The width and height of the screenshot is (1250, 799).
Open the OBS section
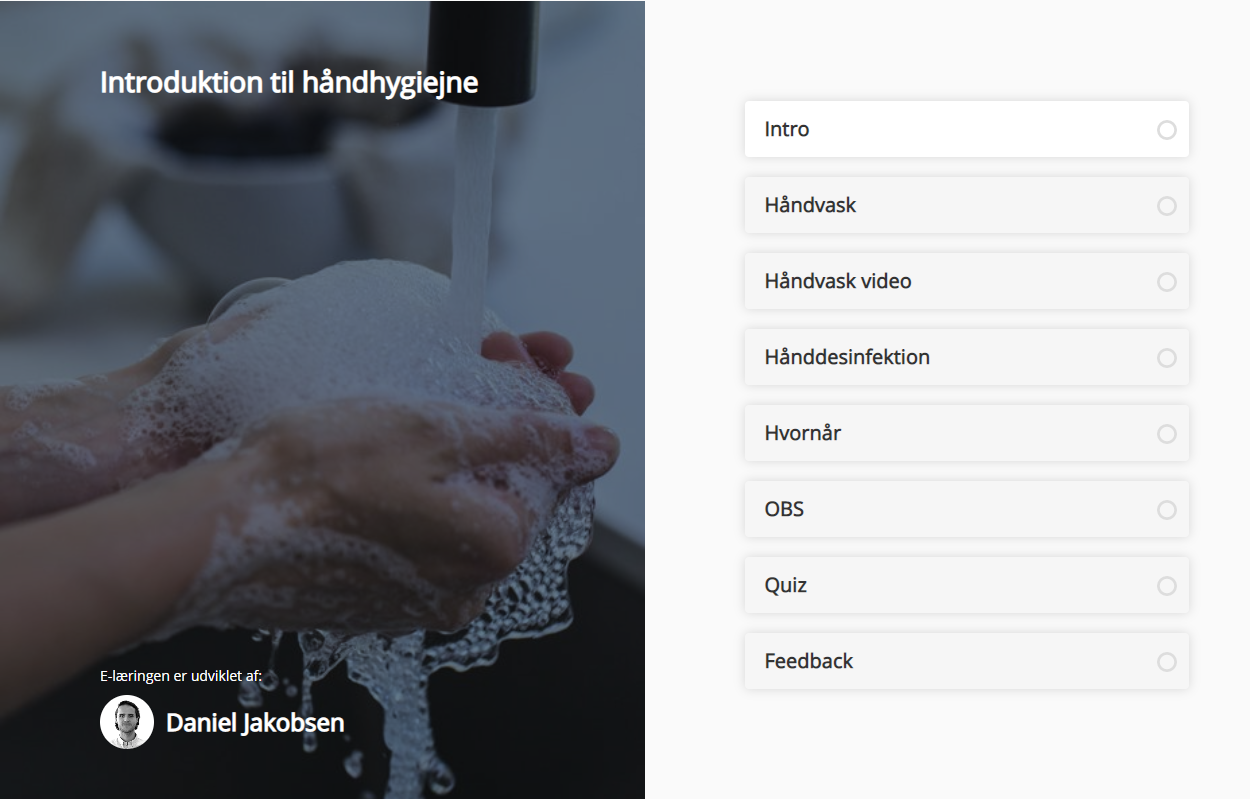966,509
